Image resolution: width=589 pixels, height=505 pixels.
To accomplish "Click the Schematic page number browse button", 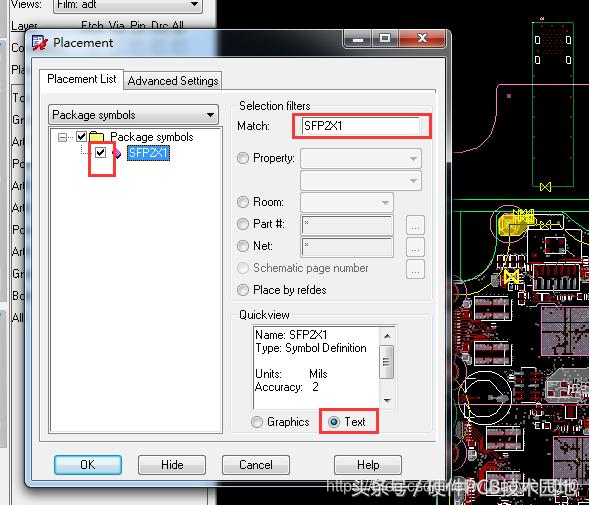I will tap(415, 269).
